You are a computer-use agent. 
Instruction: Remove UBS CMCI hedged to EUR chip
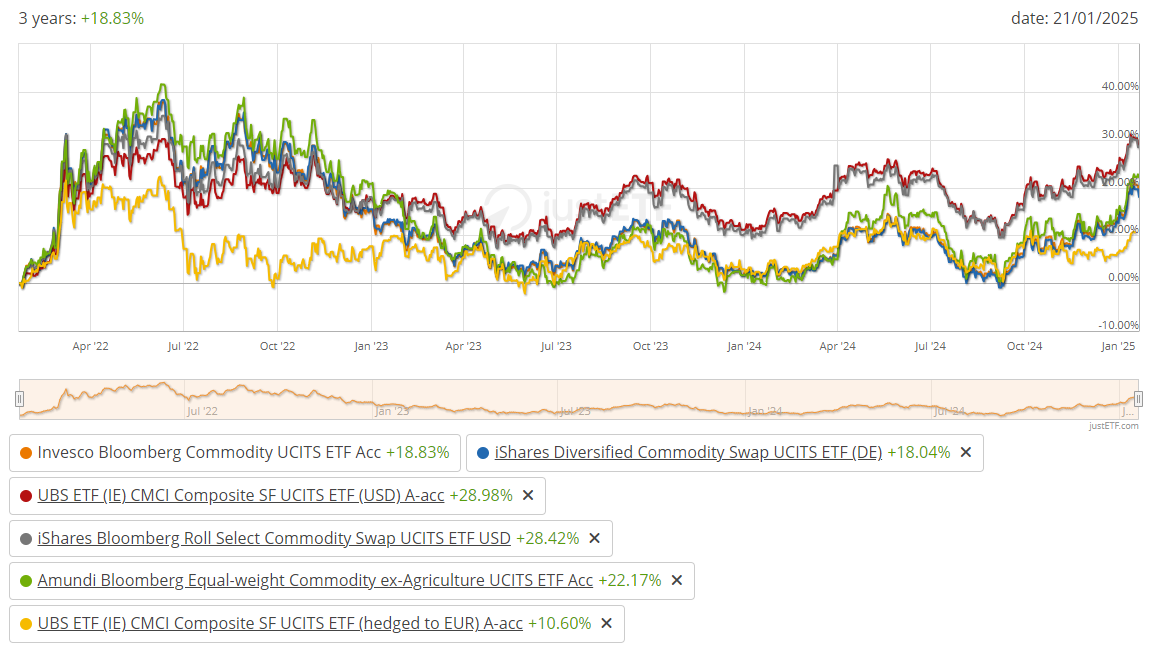tap(606, 624)
